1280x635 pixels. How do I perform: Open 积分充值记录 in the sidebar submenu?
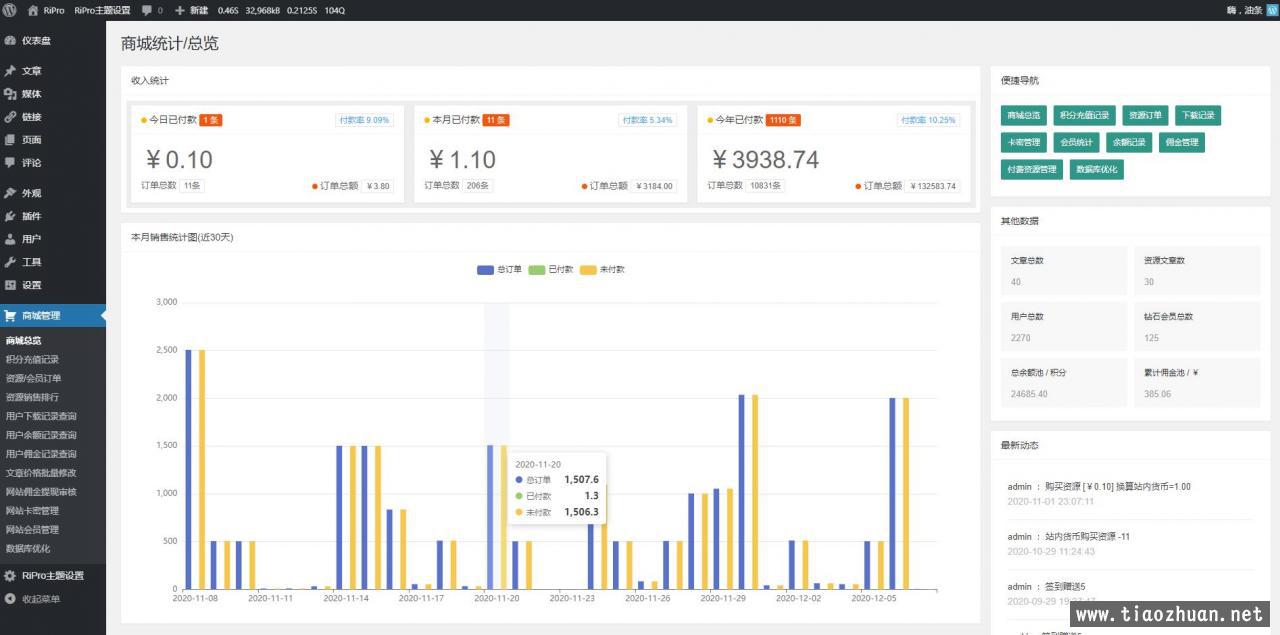click(x=32, y=359)
